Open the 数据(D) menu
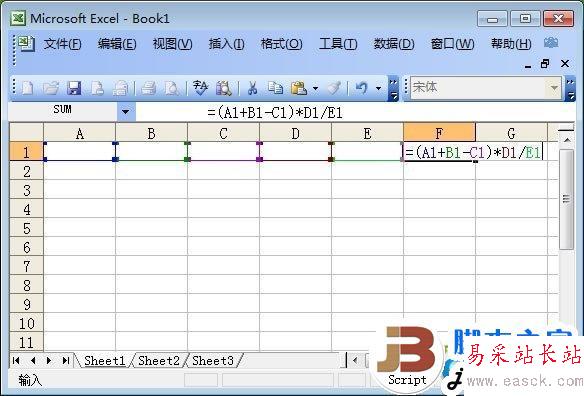 [394, 44]
